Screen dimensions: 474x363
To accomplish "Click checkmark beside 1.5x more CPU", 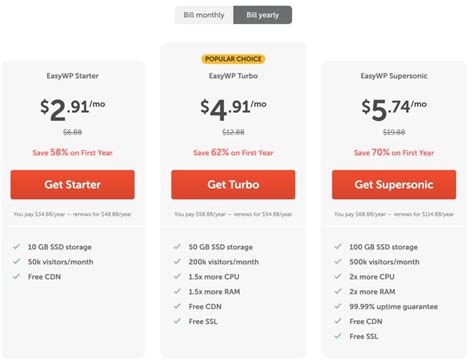I will [x=177, y=276].
